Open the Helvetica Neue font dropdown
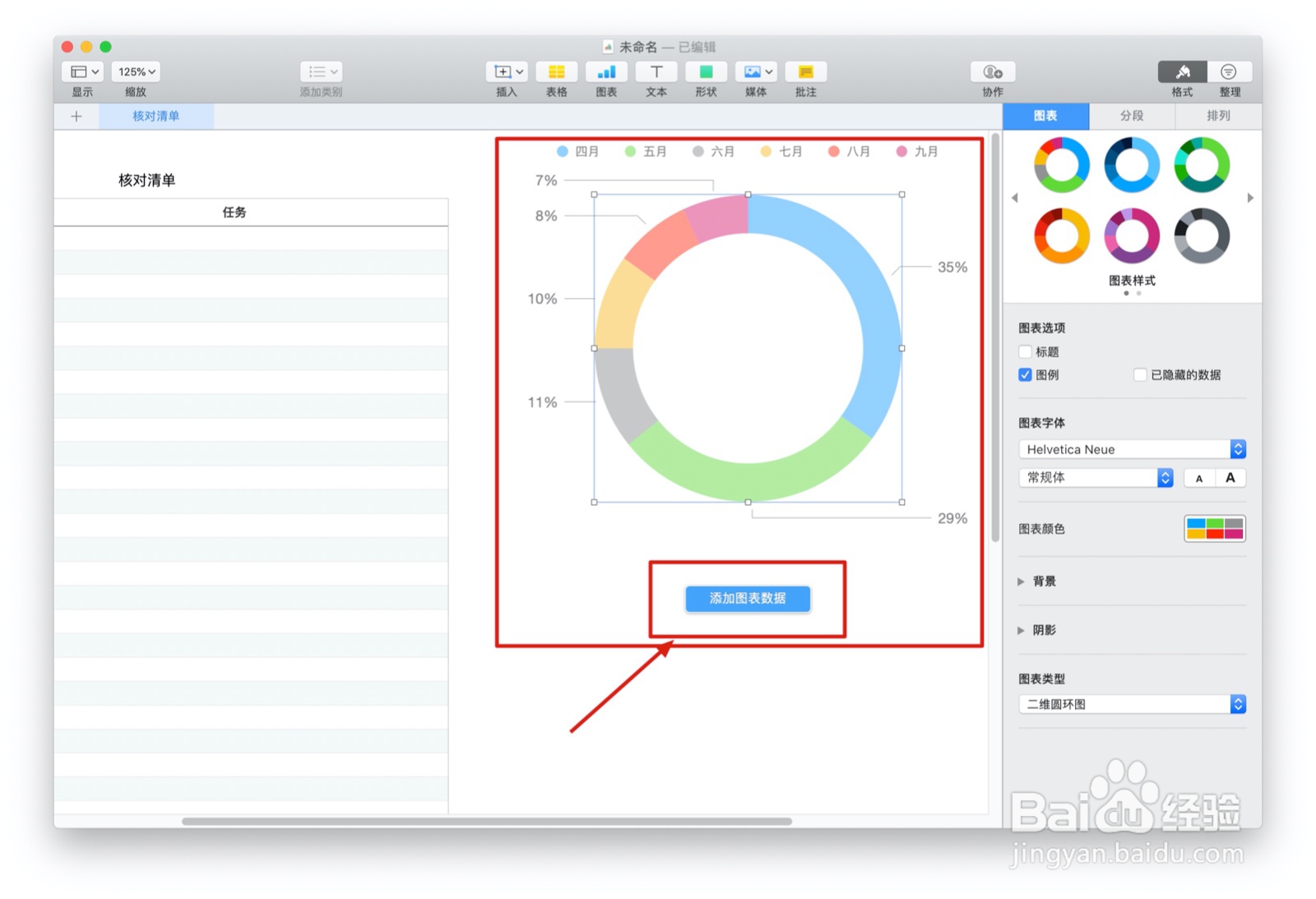 (1132, 449)
